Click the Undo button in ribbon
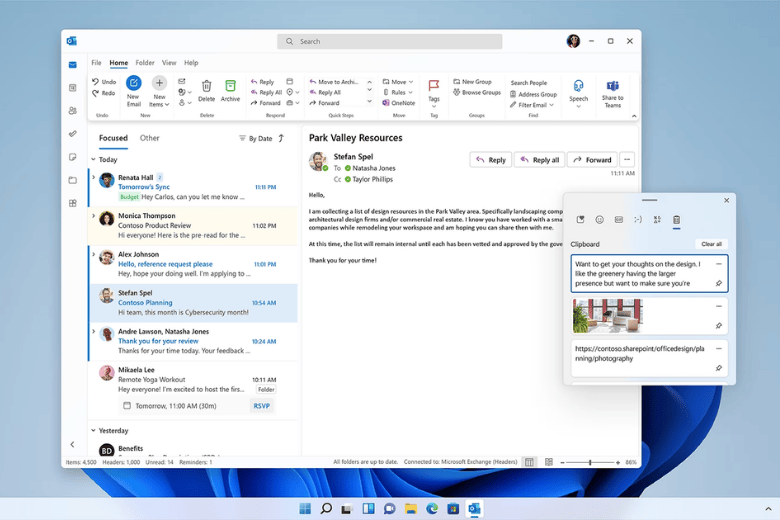 pyautogui.click(x=103, y=82)
